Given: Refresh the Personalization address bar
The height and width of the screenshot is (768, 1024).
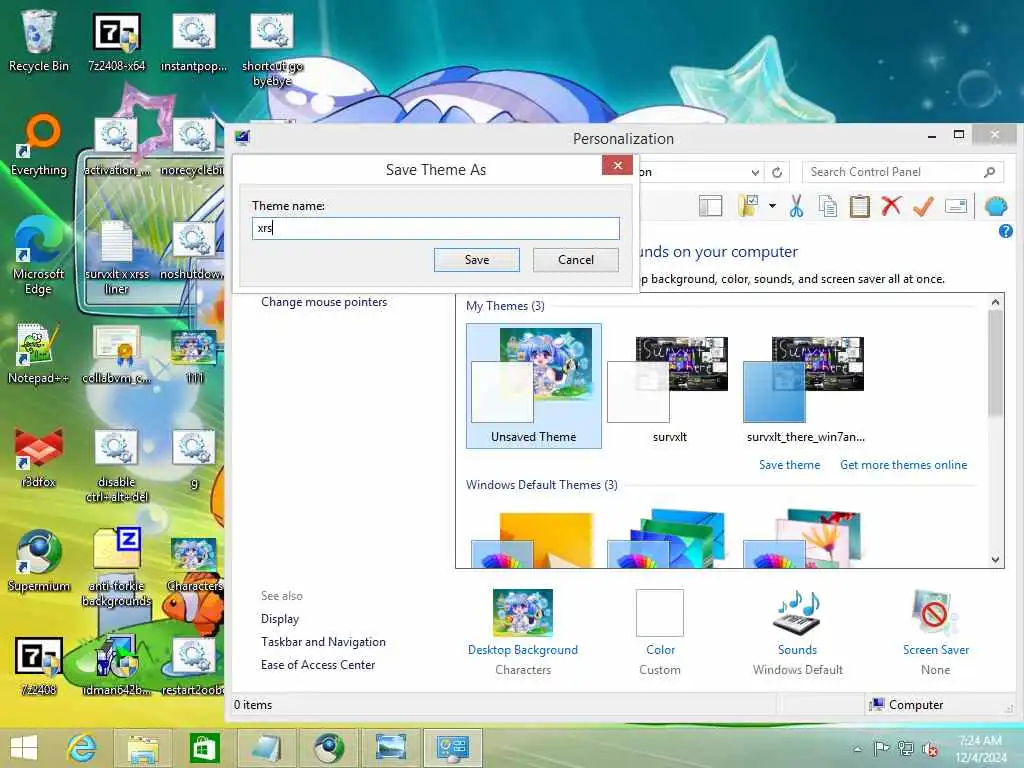Looking at the screenshot, I should [x=776, y=172].
